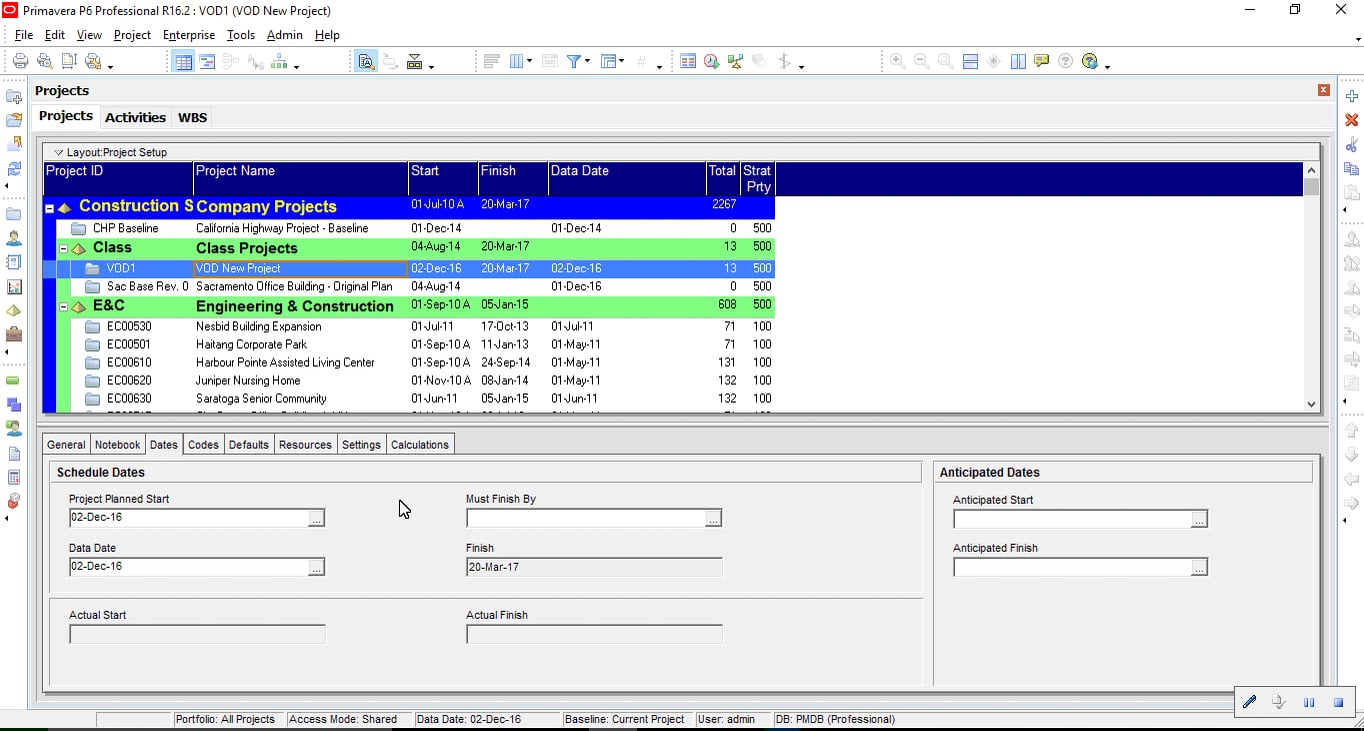The height and width of the screenshot is (731, 1364).
Task: Expand the Layout: Project Setup dropdown
Action: [59, 152]
